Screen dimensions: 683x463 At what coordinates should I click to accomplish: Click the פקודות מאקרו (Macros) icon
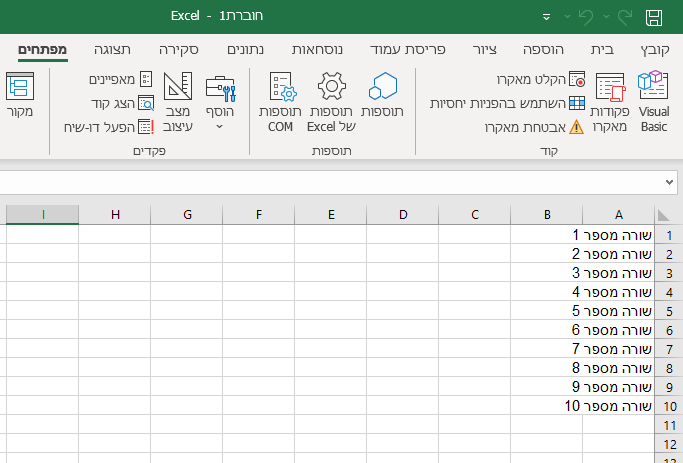[x=610, y=100]
